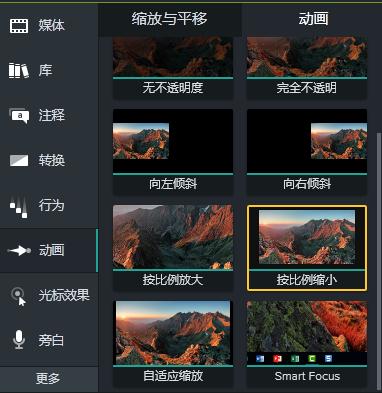
Task: Click the 库 label in sidebar
Action: click(x=45, y=70)
